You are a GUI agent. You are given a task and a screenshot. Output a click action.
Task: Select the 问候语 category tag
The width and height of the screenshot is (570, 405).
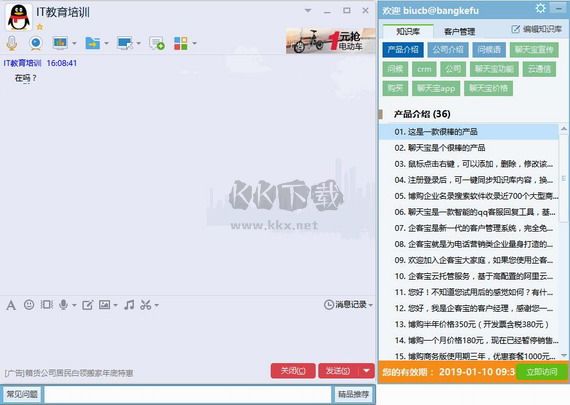(x=489, y=49)
